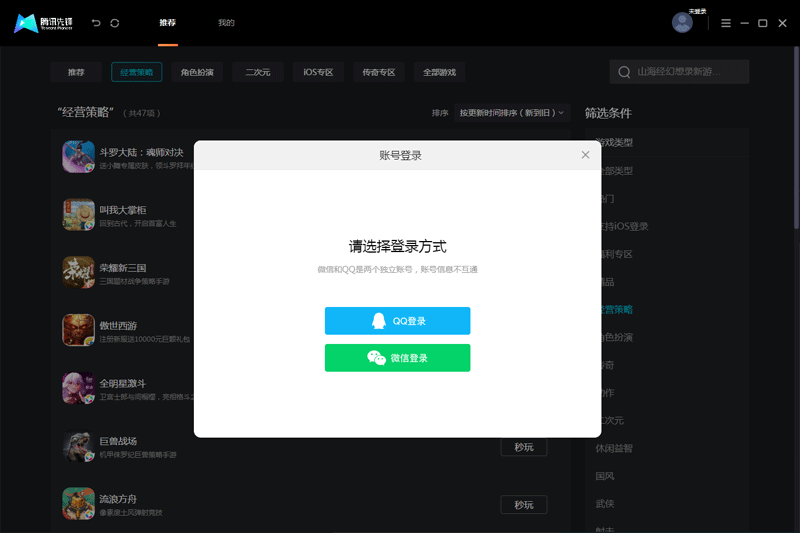Screen dimensions: 800x533
Task: Open the 叫我大掌柜 game icon
Action: tap(79, 215)
